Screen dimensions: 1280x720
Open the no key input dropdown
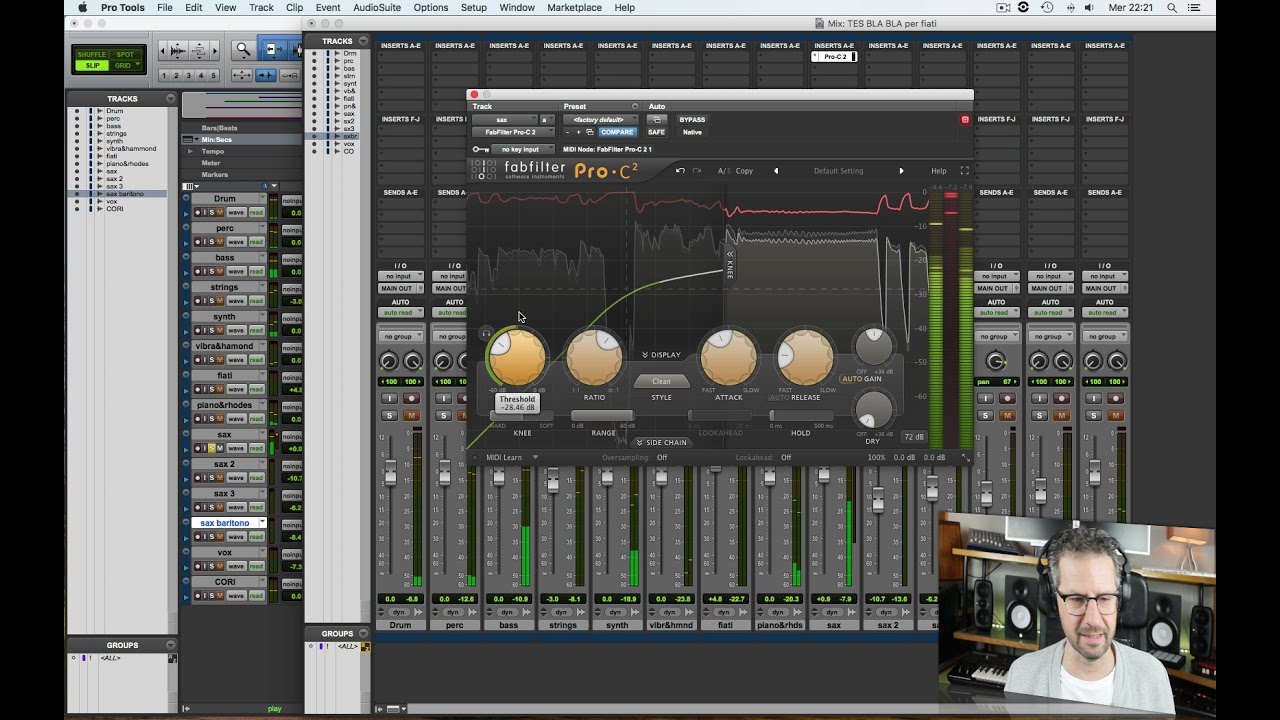point(523,149)
